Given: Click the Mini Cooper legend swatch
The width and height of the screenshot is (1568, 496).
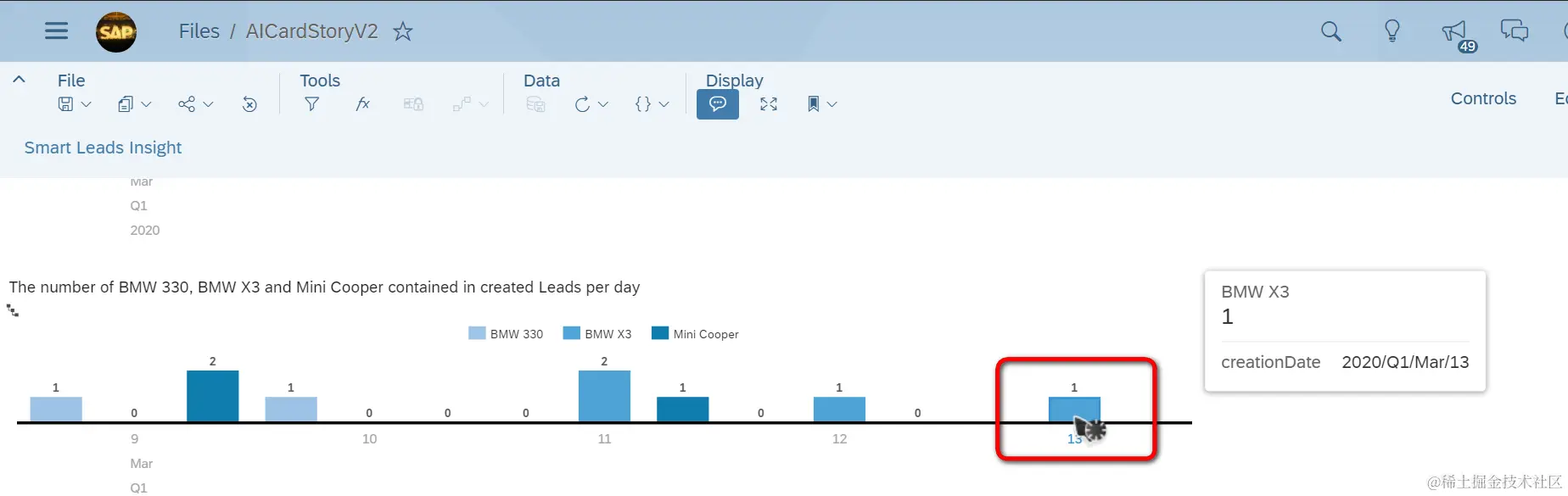Looking at the screenshot, I should point(660,333).
